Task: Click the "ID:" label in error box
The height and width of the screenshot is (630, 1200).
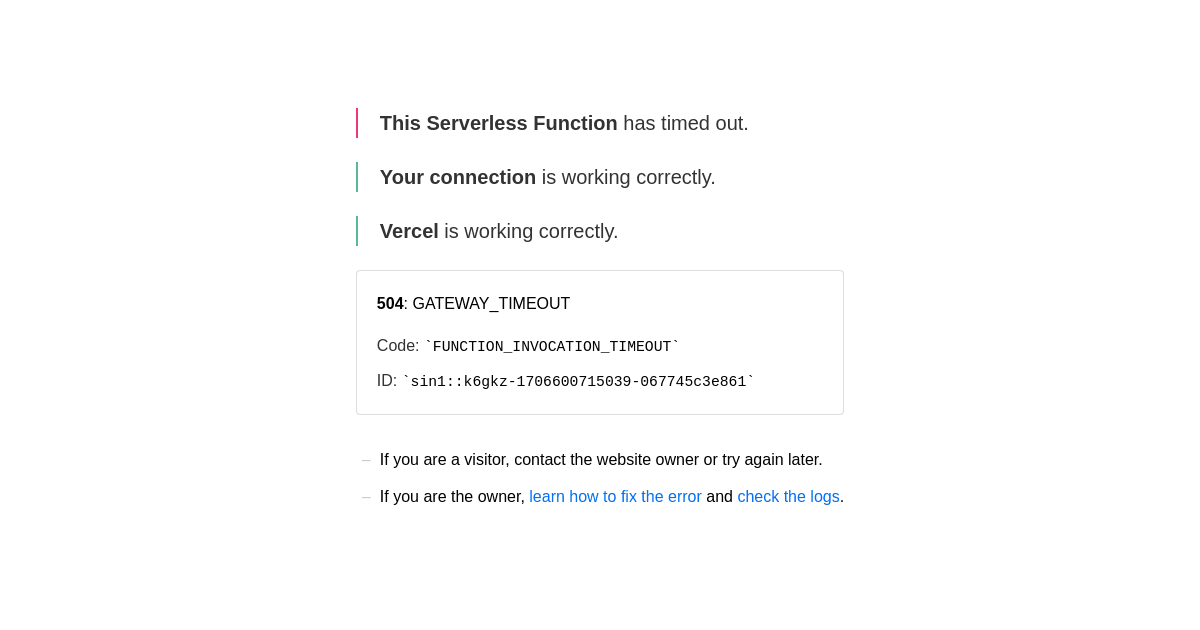Action: tap(387, 381)
